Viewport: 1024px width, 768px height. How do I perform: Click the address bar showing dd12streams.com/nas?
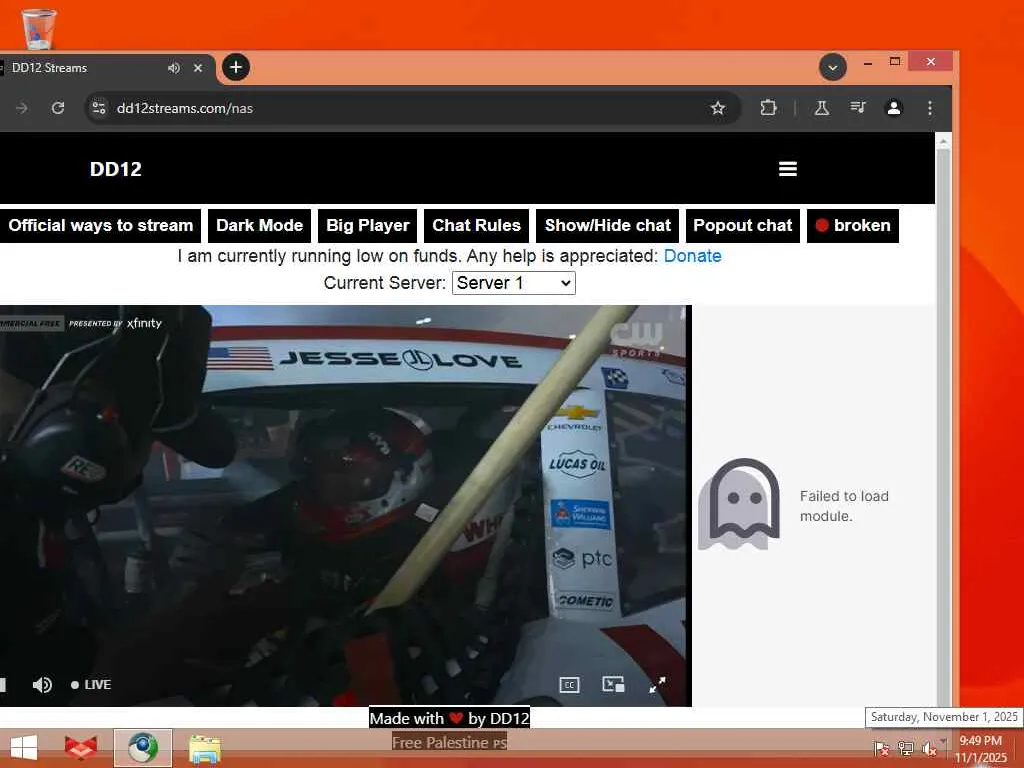pos(413,108)
